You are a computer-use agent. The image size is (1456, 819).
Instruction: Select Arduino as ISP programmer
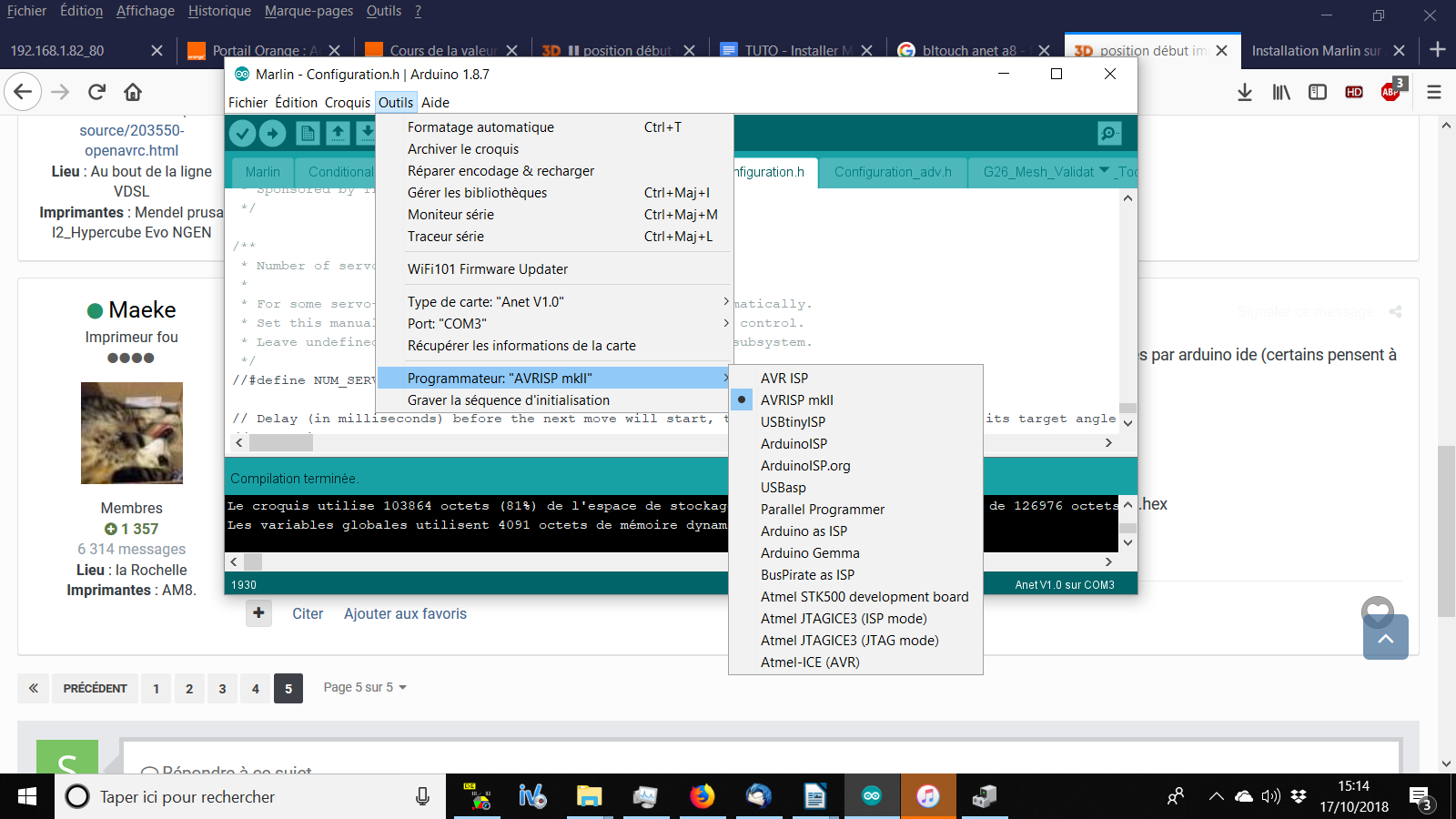point(855,531)
